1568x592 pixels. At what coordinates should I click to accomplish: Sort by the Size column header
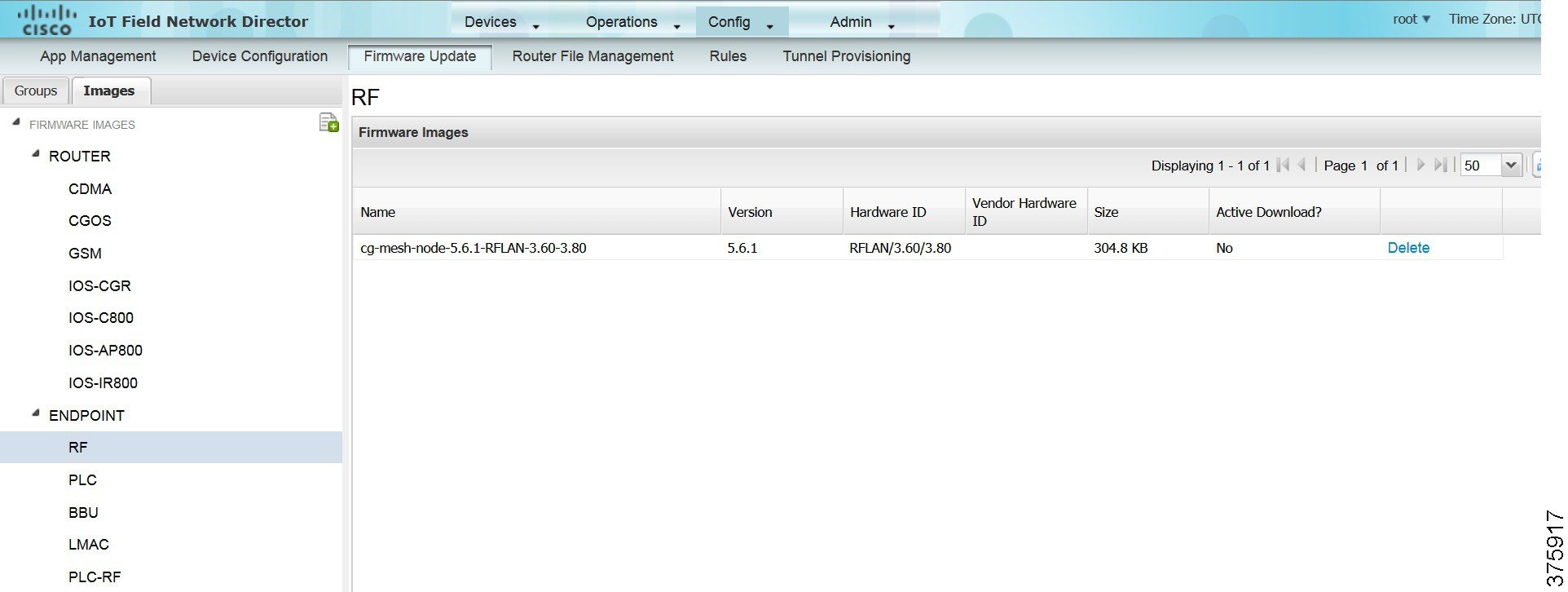1148,212
